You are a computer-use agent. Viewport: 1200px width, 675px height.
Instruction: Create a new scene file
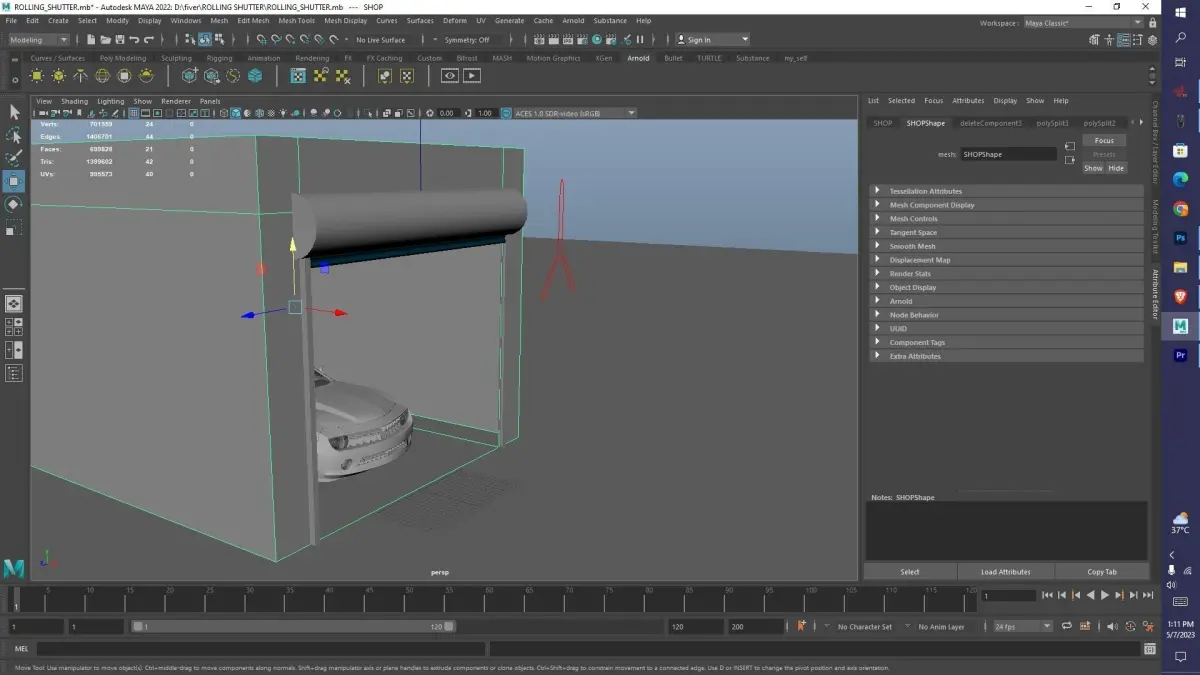click(x=91, y=40)
